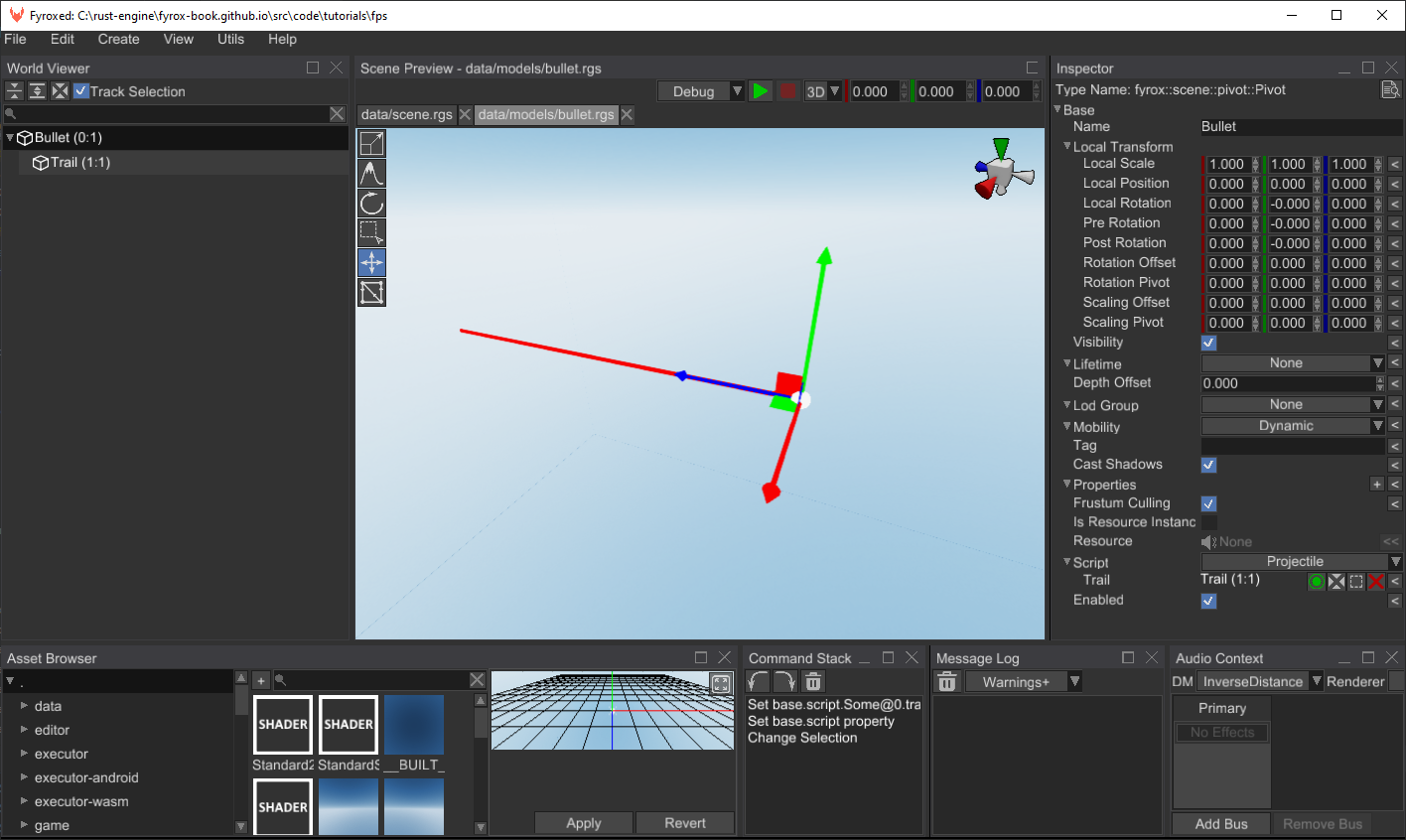Click the Add Bus button
The image size is (1406, 840).
coord(1221,824)
